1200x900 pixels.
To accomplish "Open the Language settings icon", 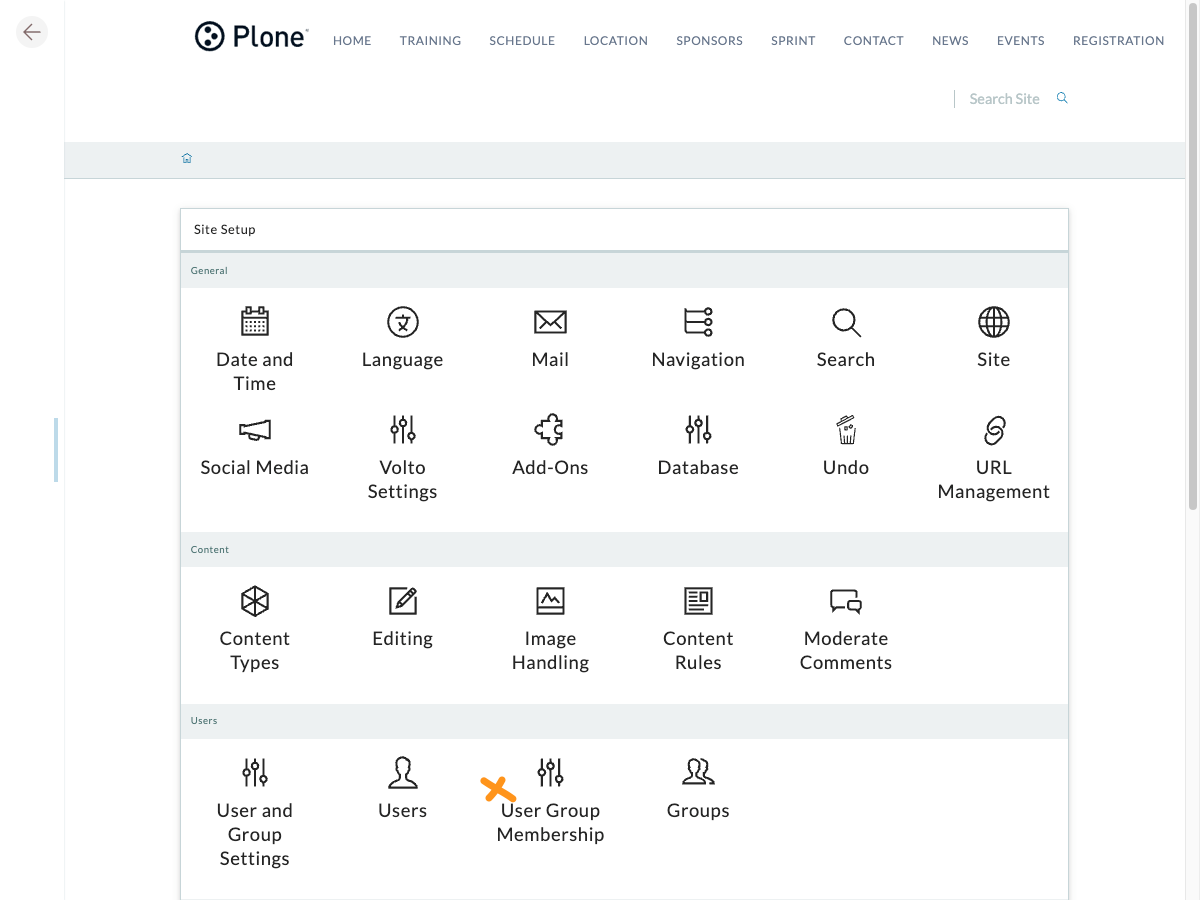I will point(403,322).
